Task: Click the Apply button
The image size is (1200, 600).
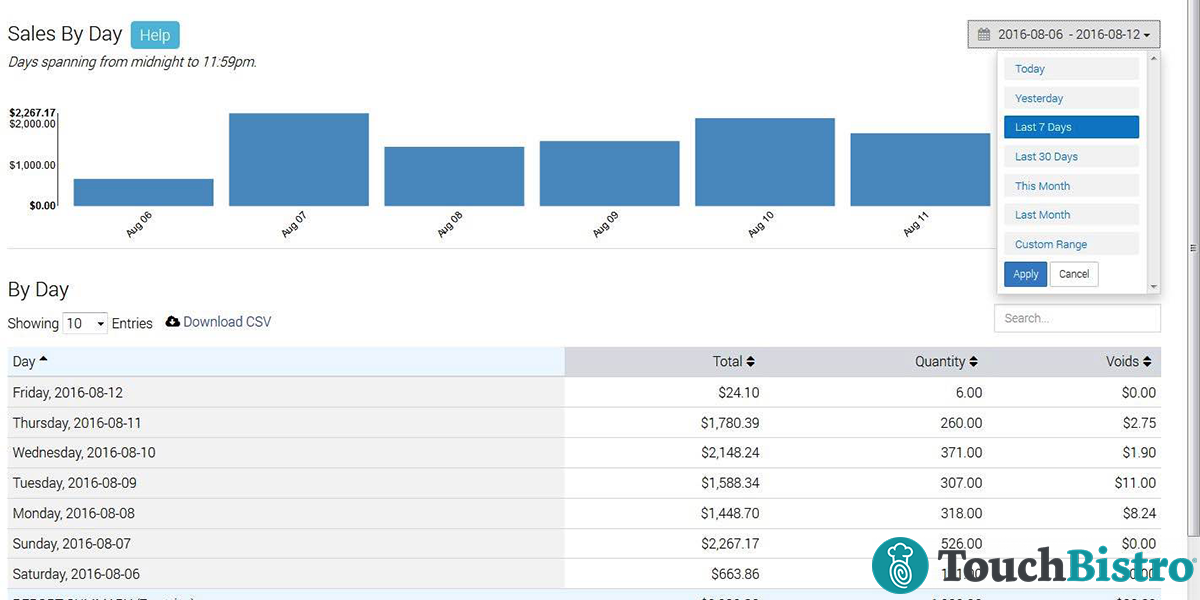Action: coord(1025,273)
